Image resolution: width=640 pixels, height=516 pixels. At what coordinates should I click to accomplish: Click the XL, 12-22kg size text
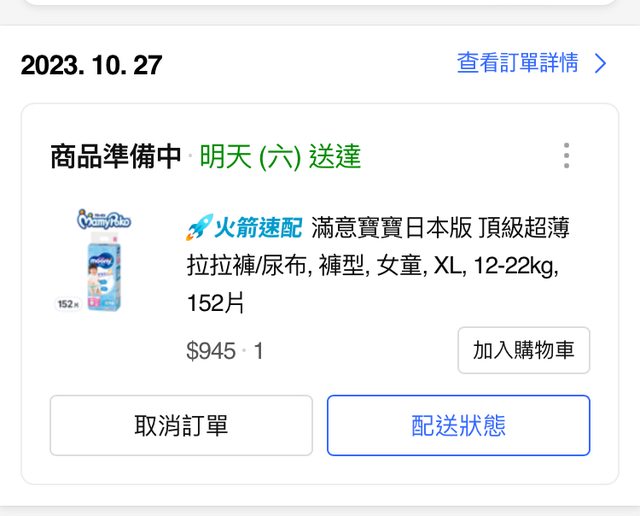pyautogui.click(x=496, y=266)
